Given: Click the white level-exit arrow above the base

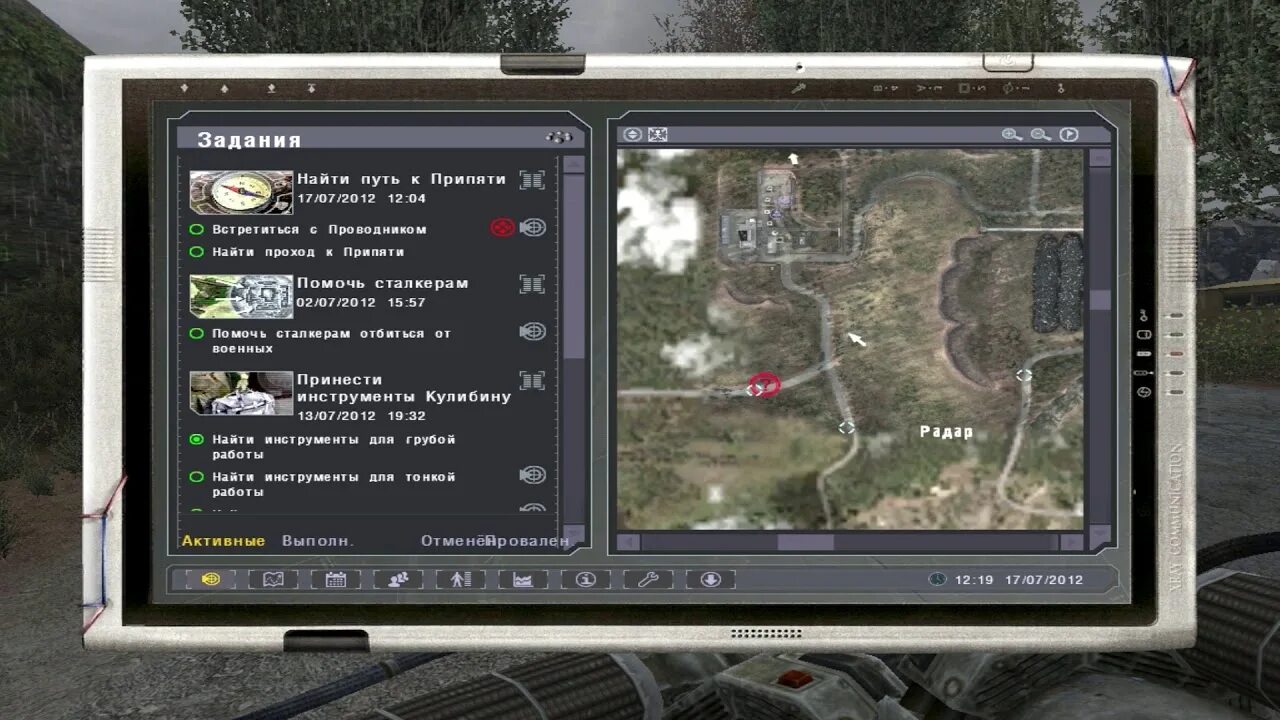Looking at the screenshot, I should [793, 158].
